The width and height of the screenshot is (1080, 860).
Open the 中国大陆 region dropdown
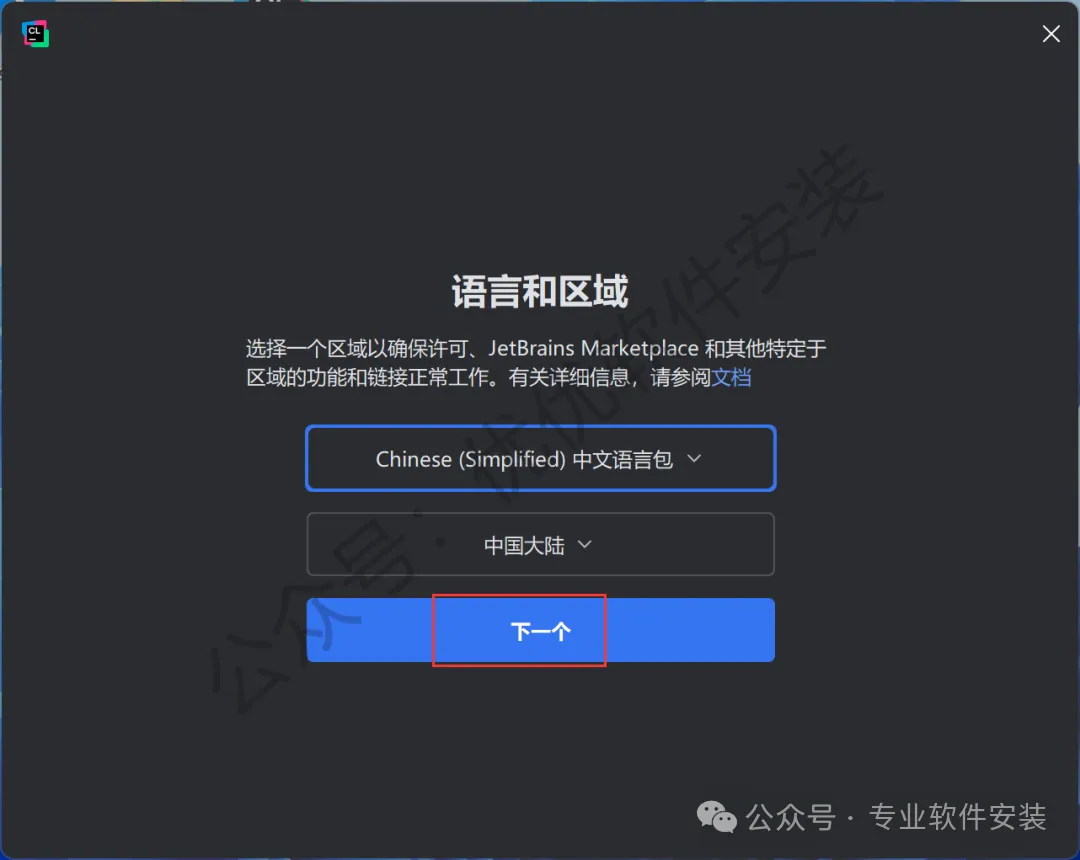[541, 544]
